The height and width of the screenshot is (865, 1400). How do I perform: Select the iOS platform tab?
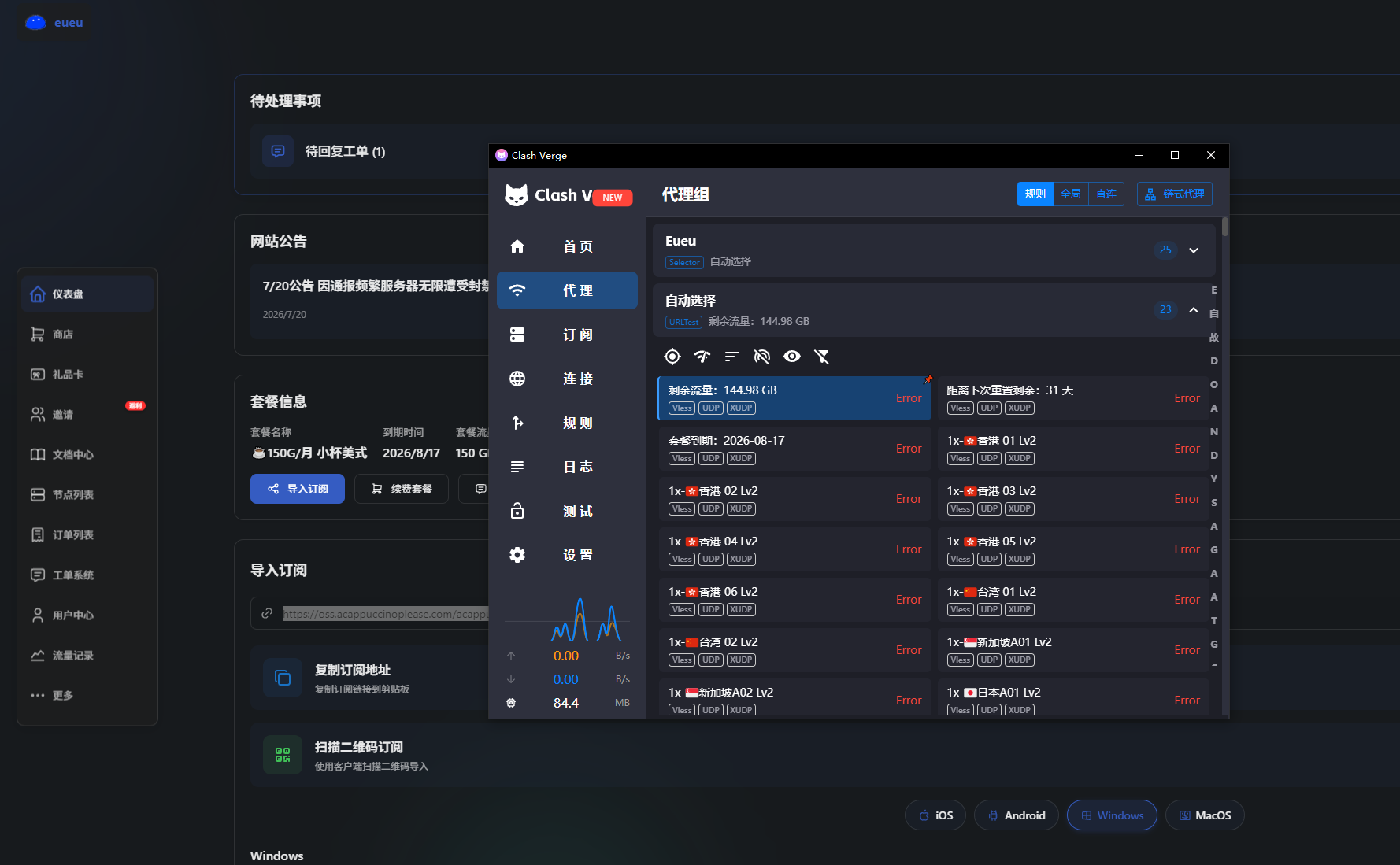click(x=935, y=815)
